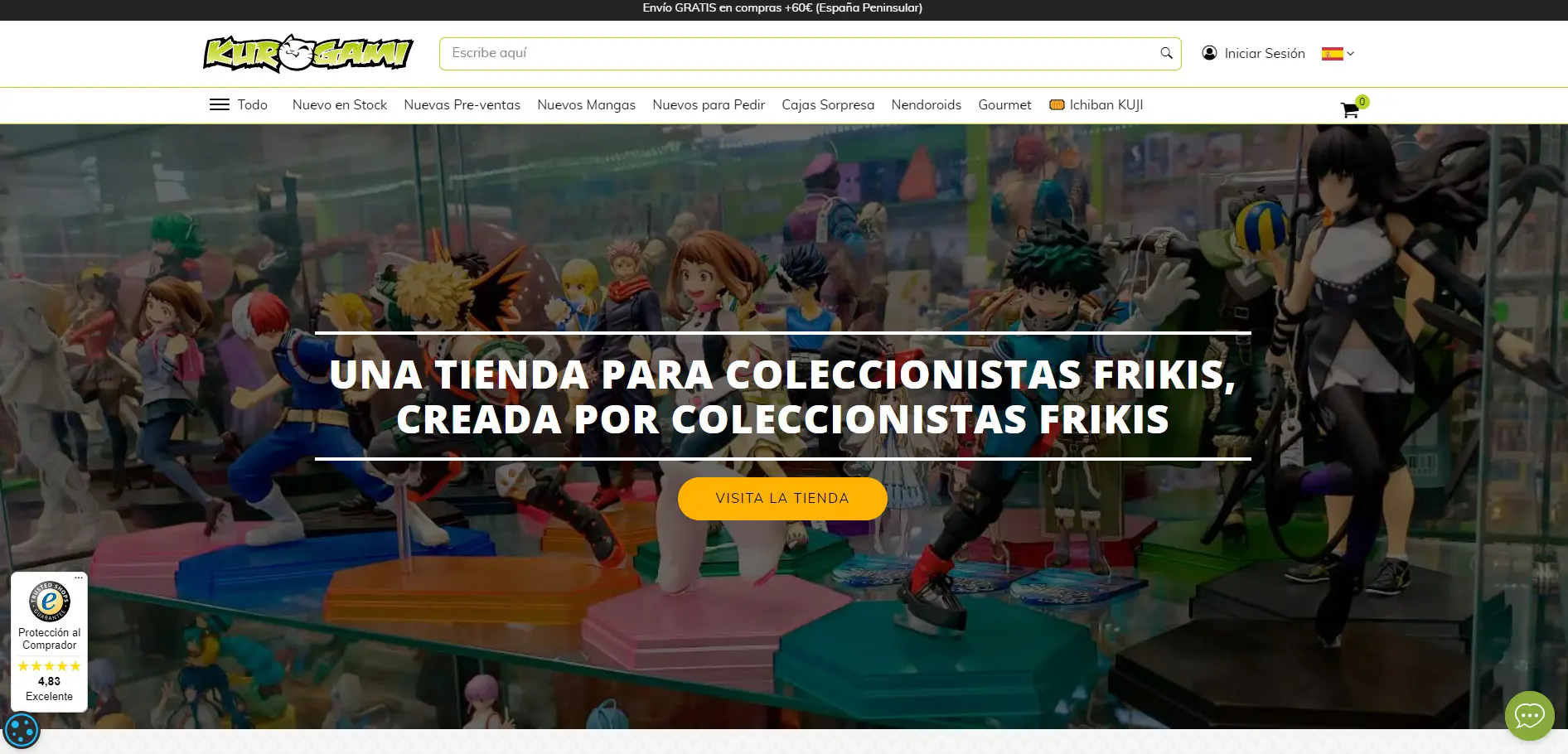This screenshot has height=754, width=1568.
Task: Click the user account icon
Action: pyautogui.click(x=1209, y=53)
